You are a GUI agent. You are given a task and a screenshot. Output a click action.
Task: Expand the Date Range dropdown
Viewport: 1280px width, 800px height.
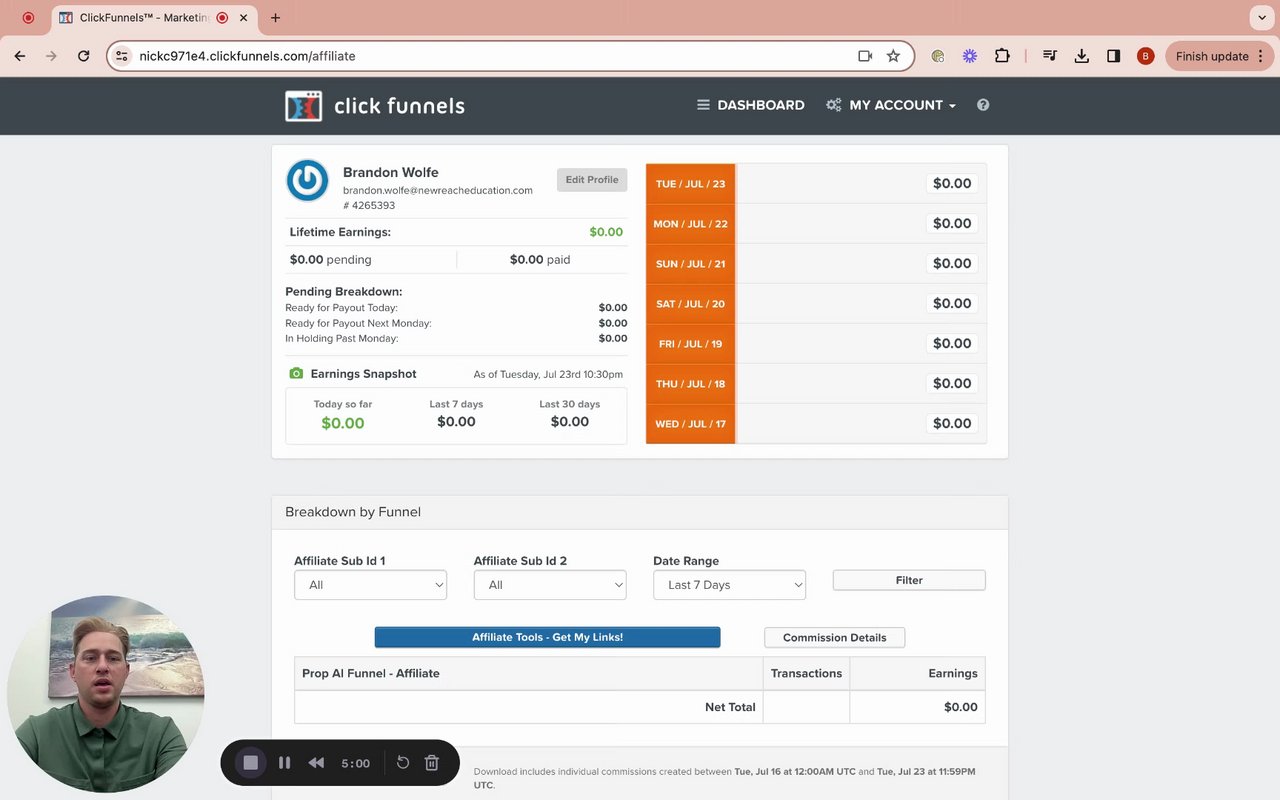pos(729,585)
